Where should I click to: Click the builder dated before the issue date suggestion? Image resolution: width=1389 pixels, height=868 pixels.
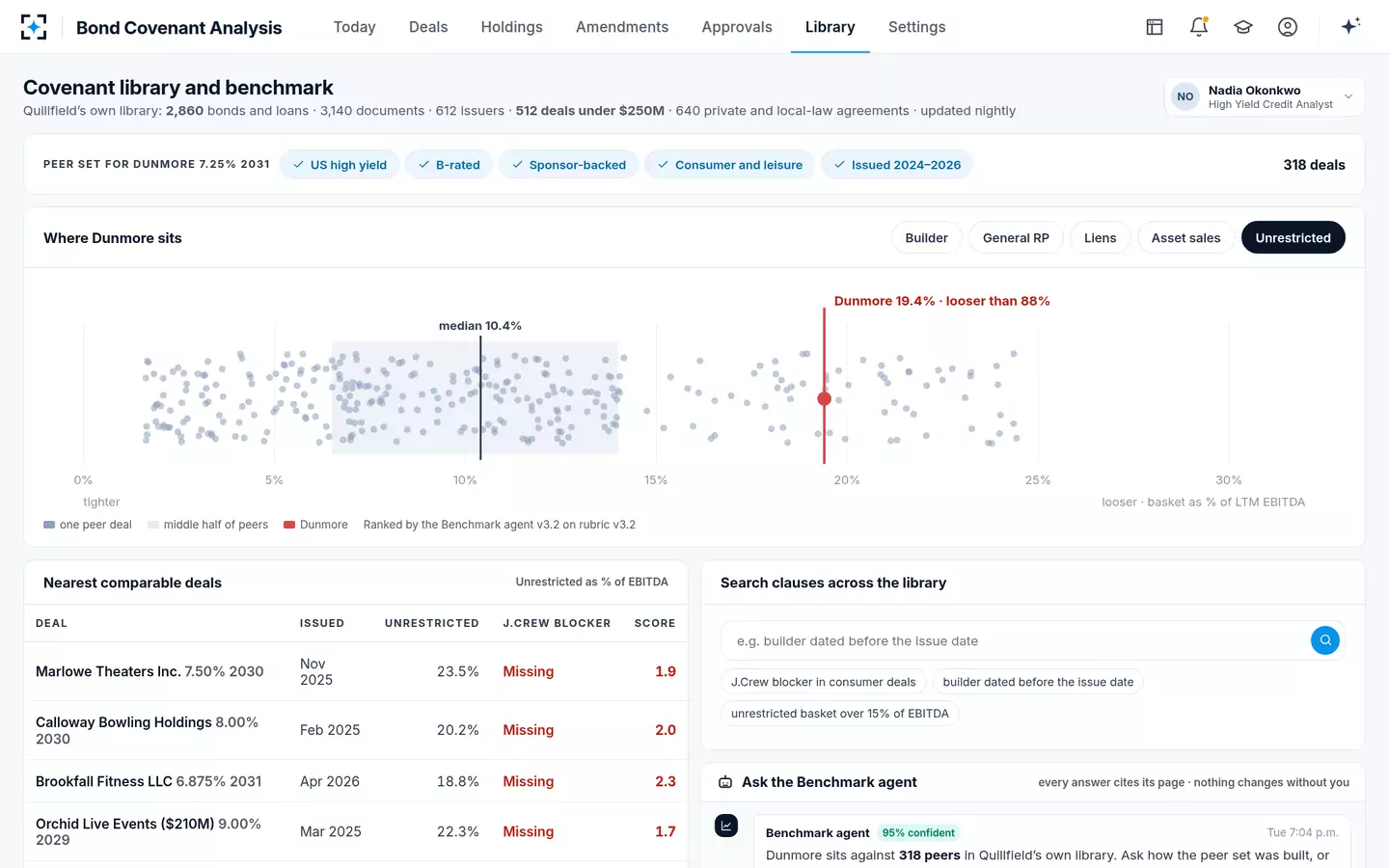coord(1038,682)
